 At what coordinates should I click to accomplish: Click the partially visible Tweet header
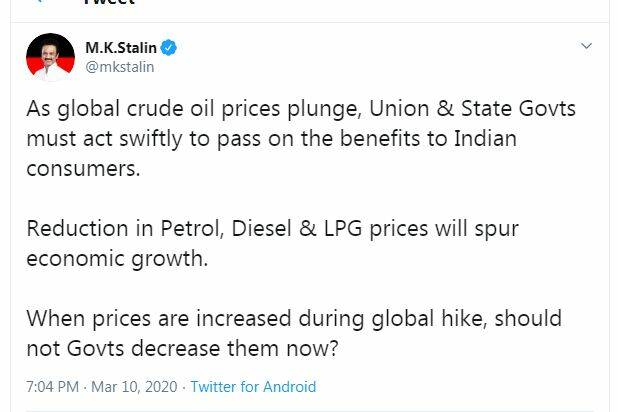pyautogui.click(x=108, y=3)
